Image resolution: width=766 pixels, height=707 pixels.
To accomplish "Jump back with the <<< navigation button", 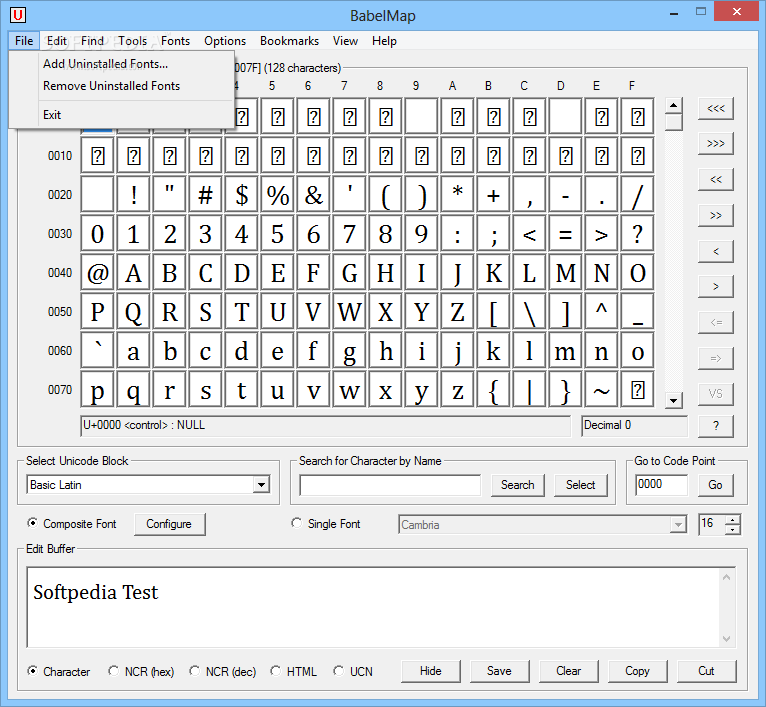I will (x=716, y=108).
